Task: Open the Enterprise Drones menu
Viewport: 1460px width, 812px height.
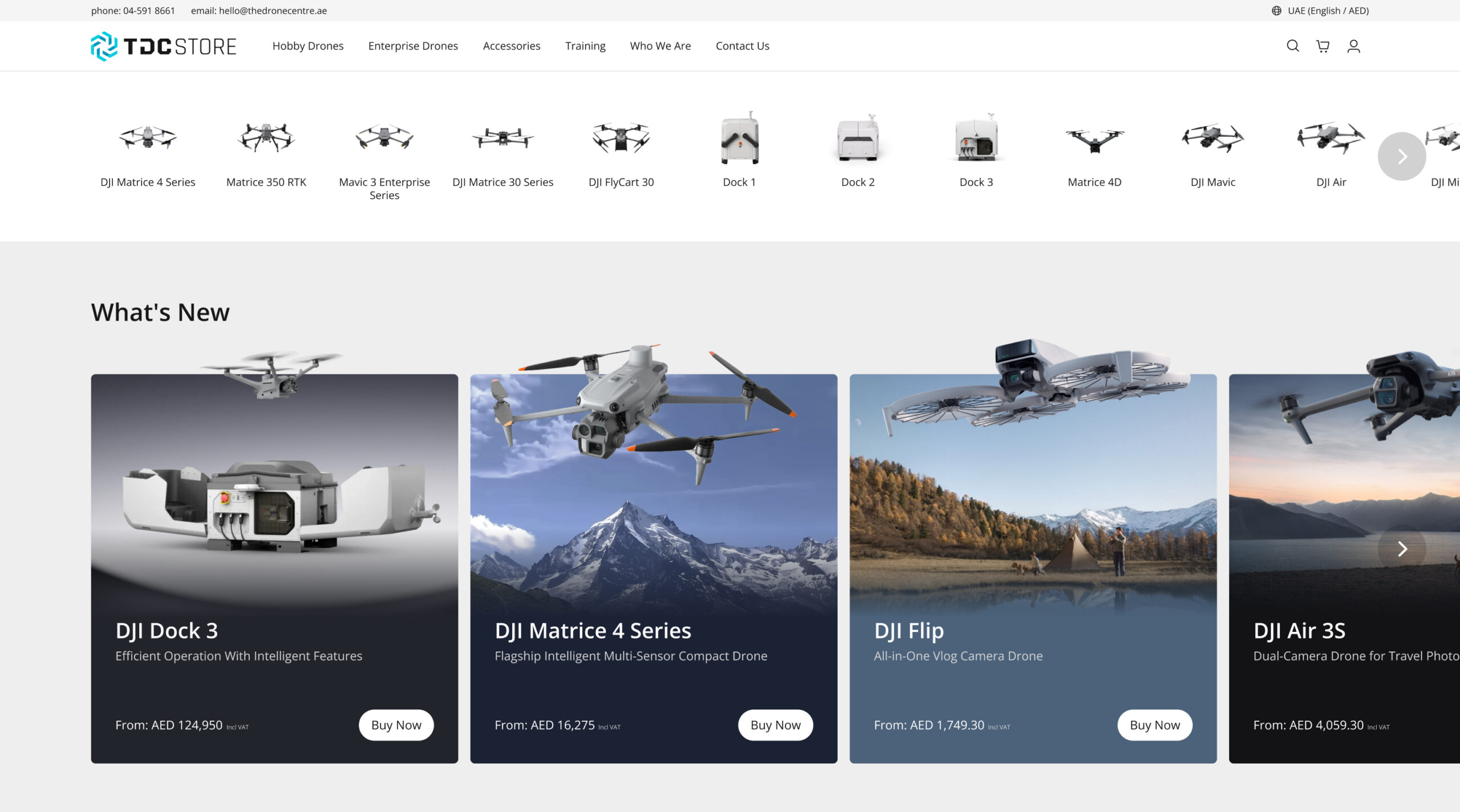Action: coord(413,46)
